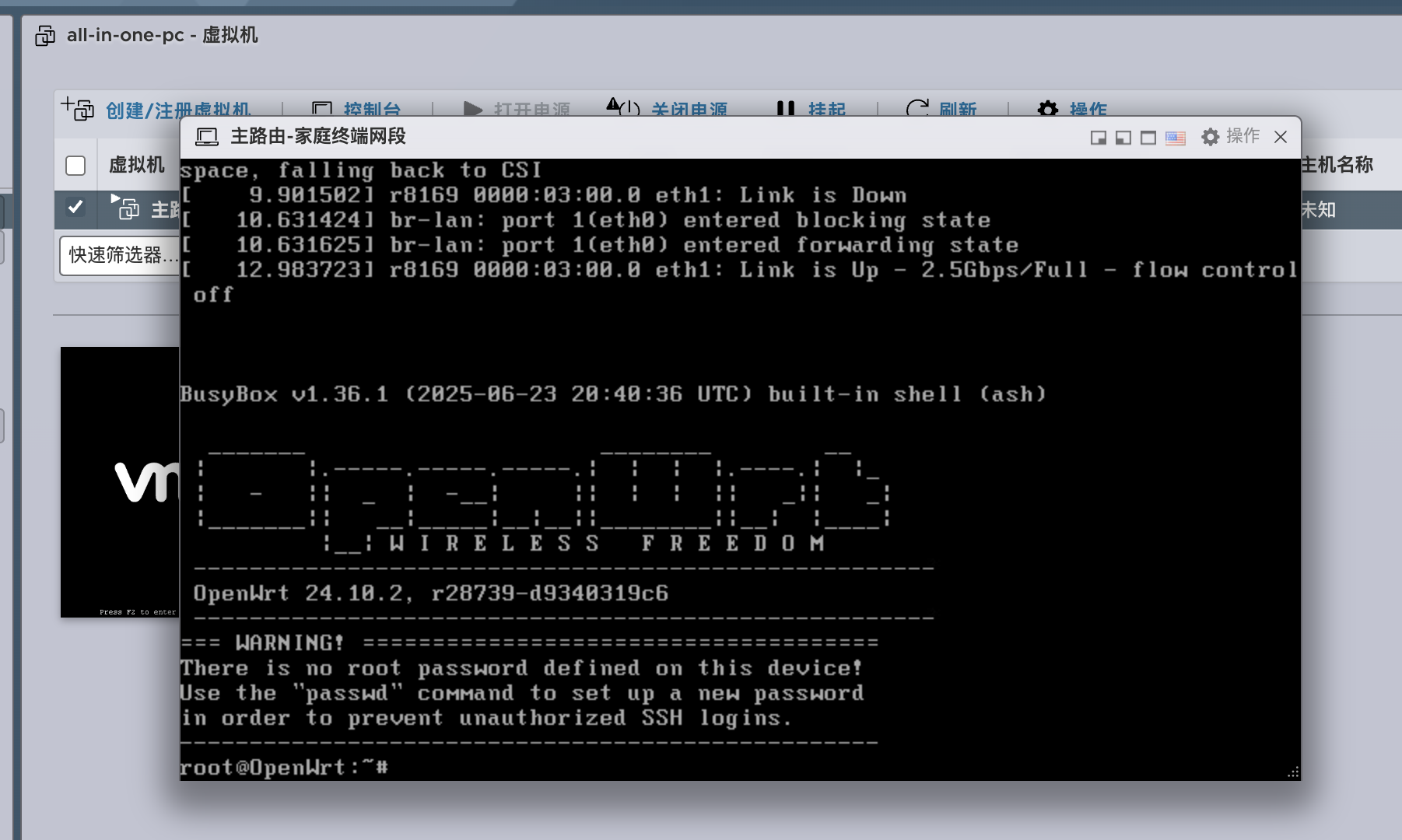This screenshot has width=1402, height=840.
Task: Toggle the checked box on the selected VM row
Action: 75,207
